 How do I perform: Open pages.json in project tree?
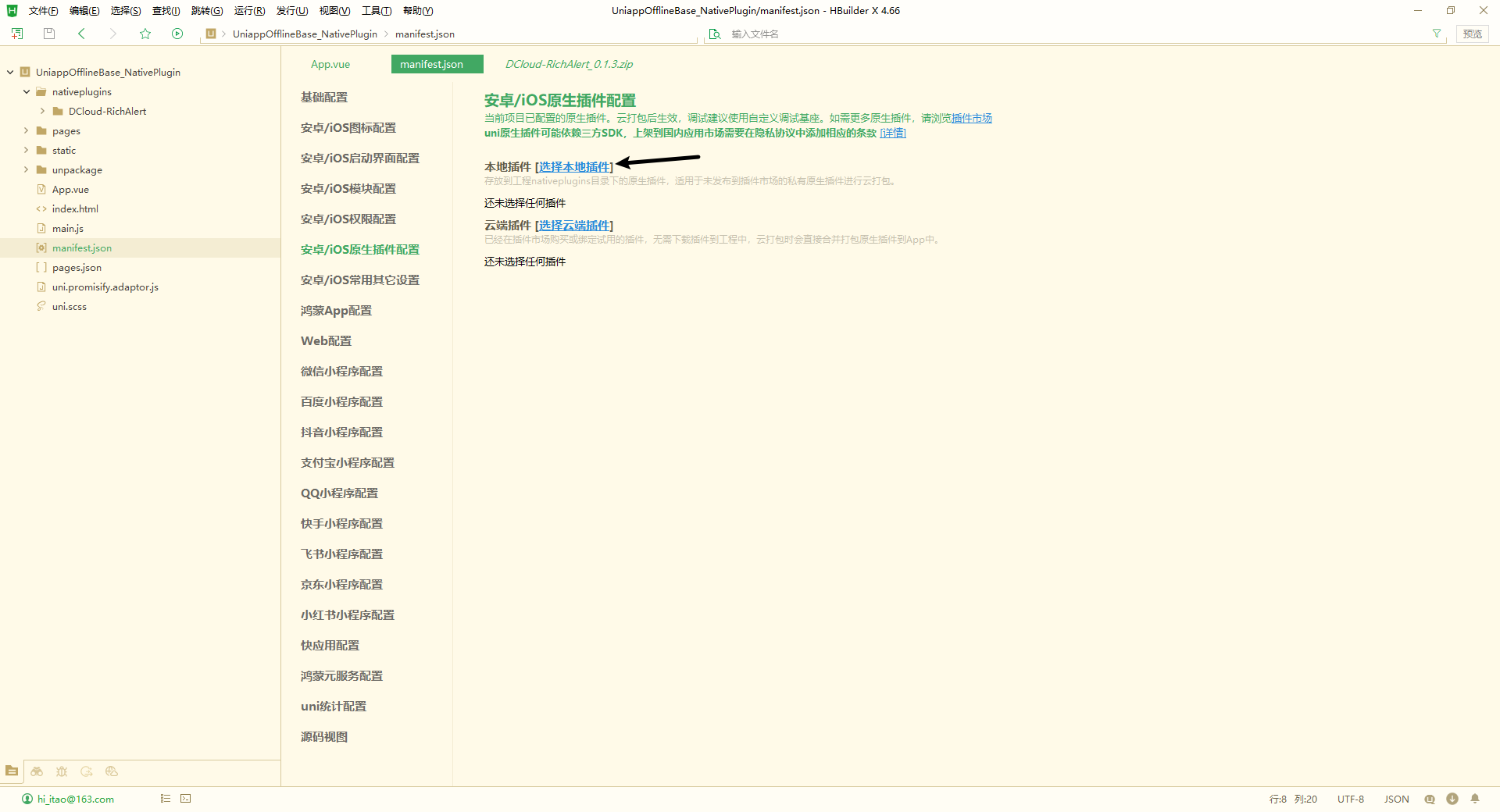(77, 267)
